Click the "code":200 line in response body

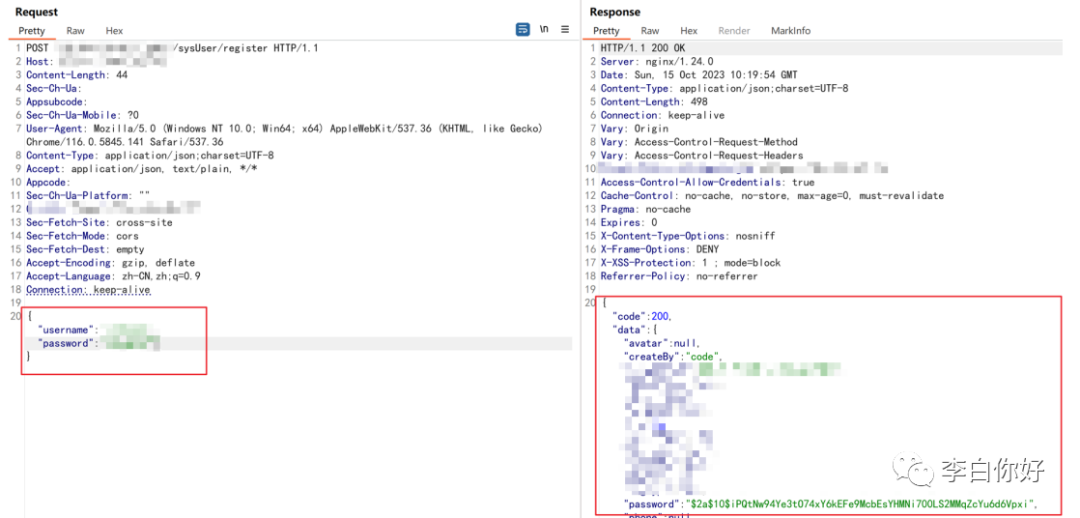pyautogui.click(x=642, y=317)
